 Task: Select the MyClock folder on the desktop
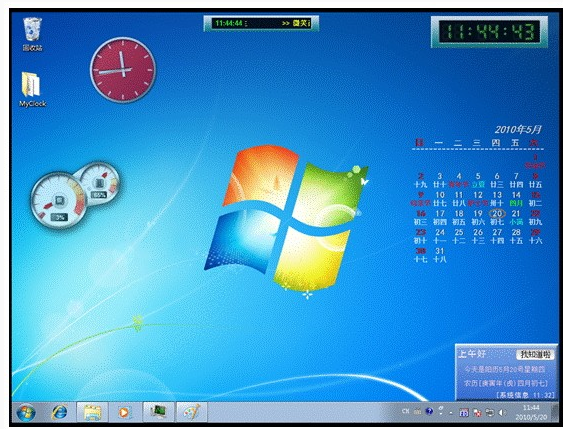32,89
